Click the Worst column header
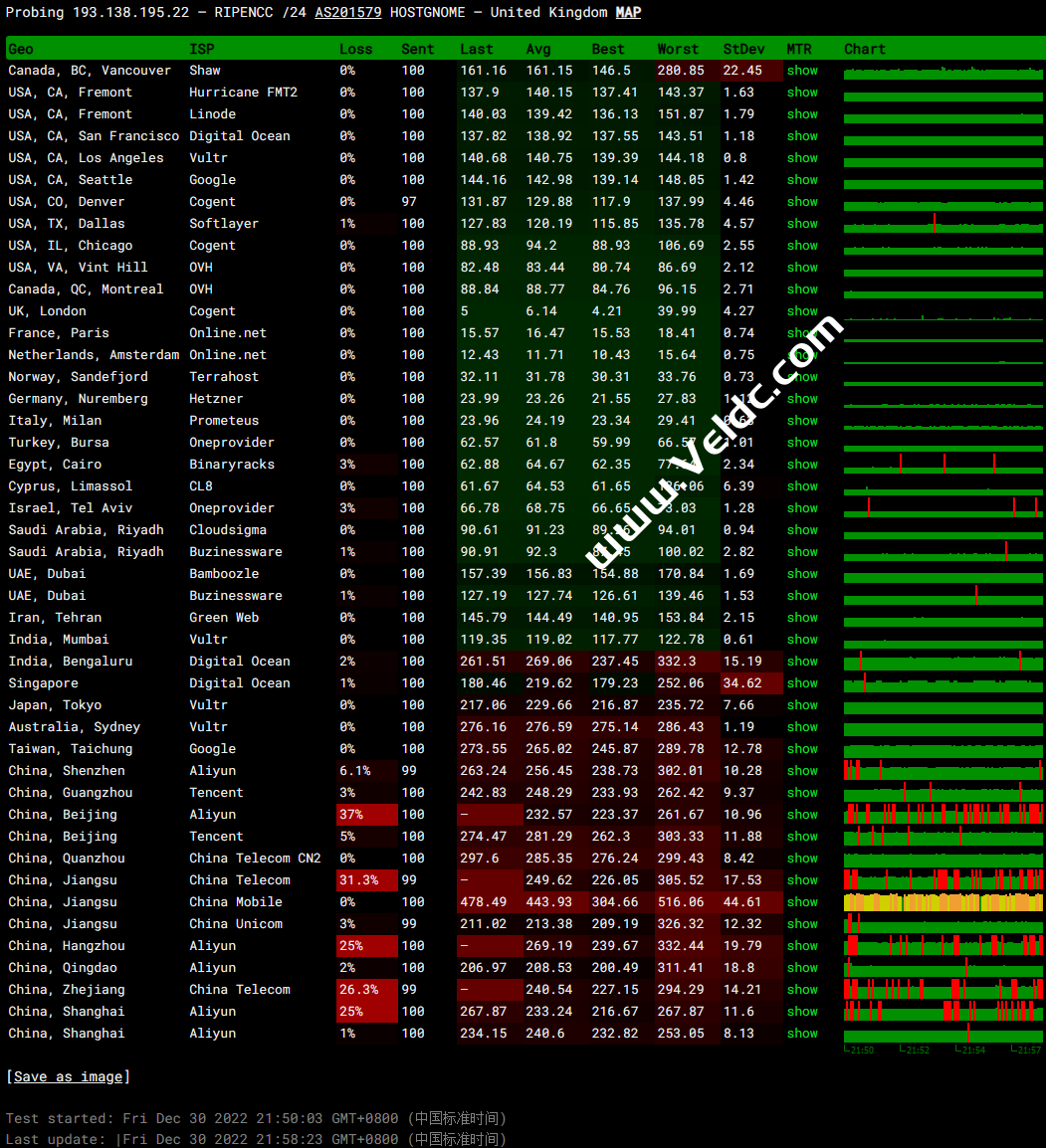 pyautogui.click(x=679, y=49)
